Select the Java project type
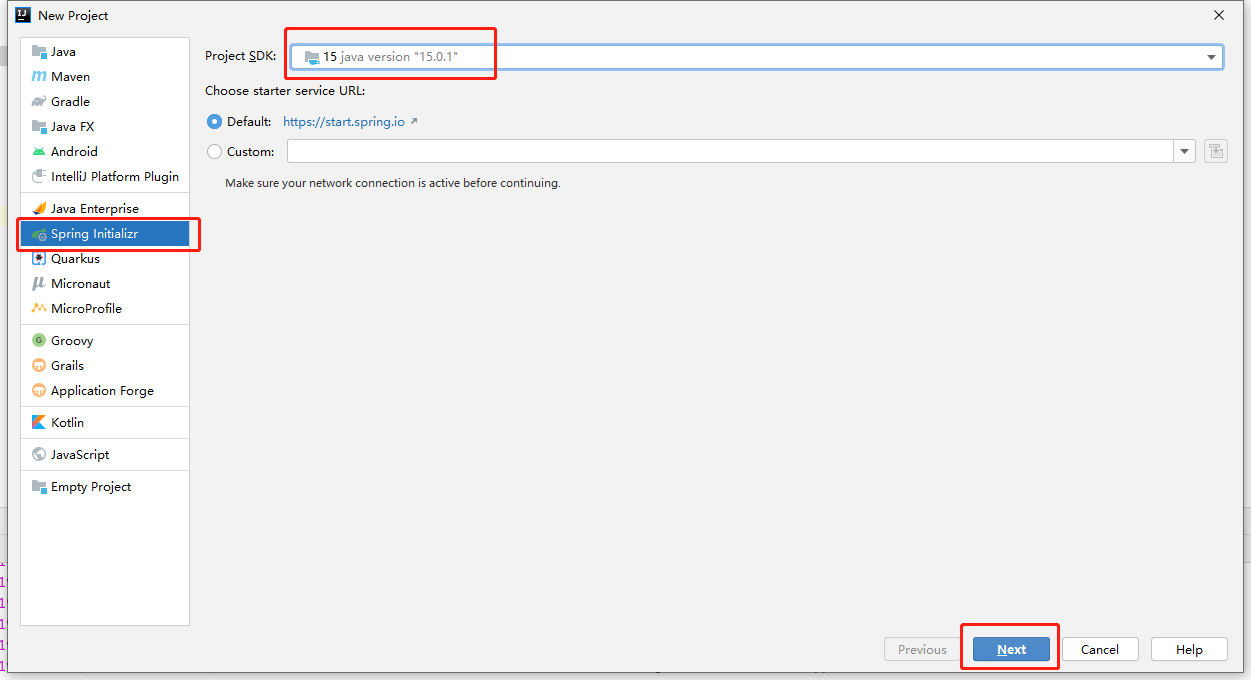 point(105,52)
